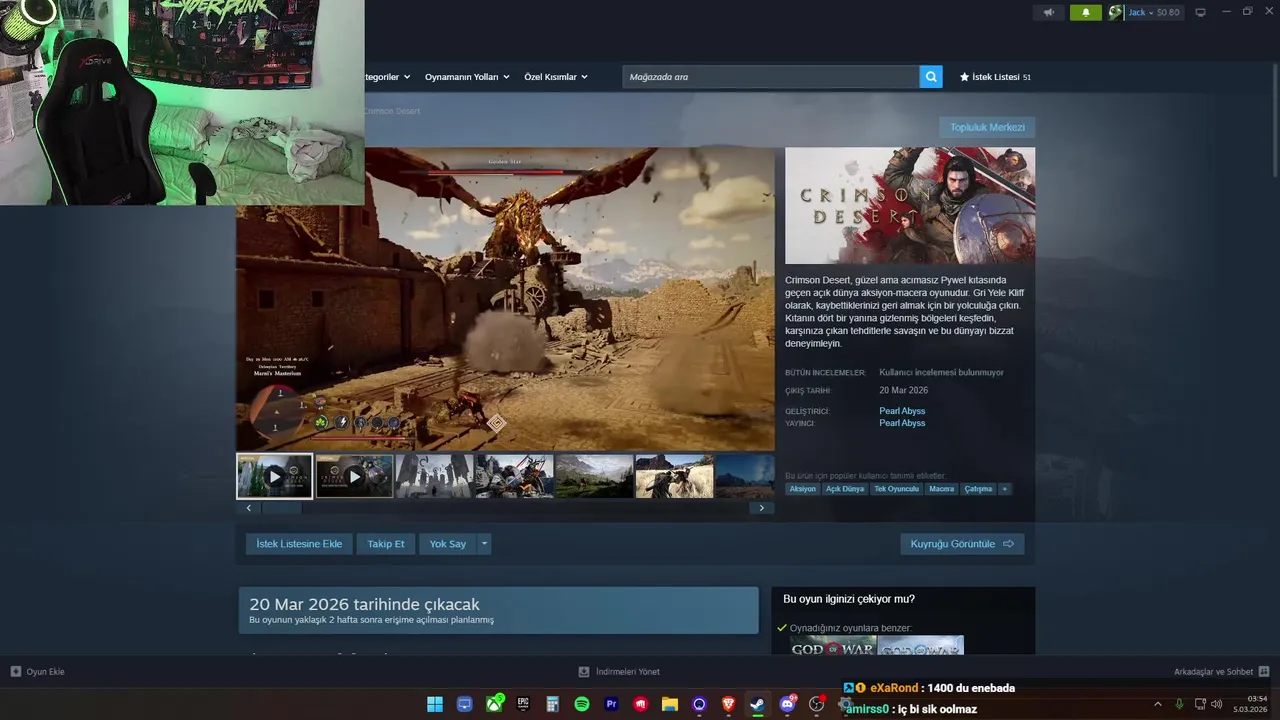1280x720 pixels.
Task: Click the magnifier search button in store
Action: click(x=931, y=77)
